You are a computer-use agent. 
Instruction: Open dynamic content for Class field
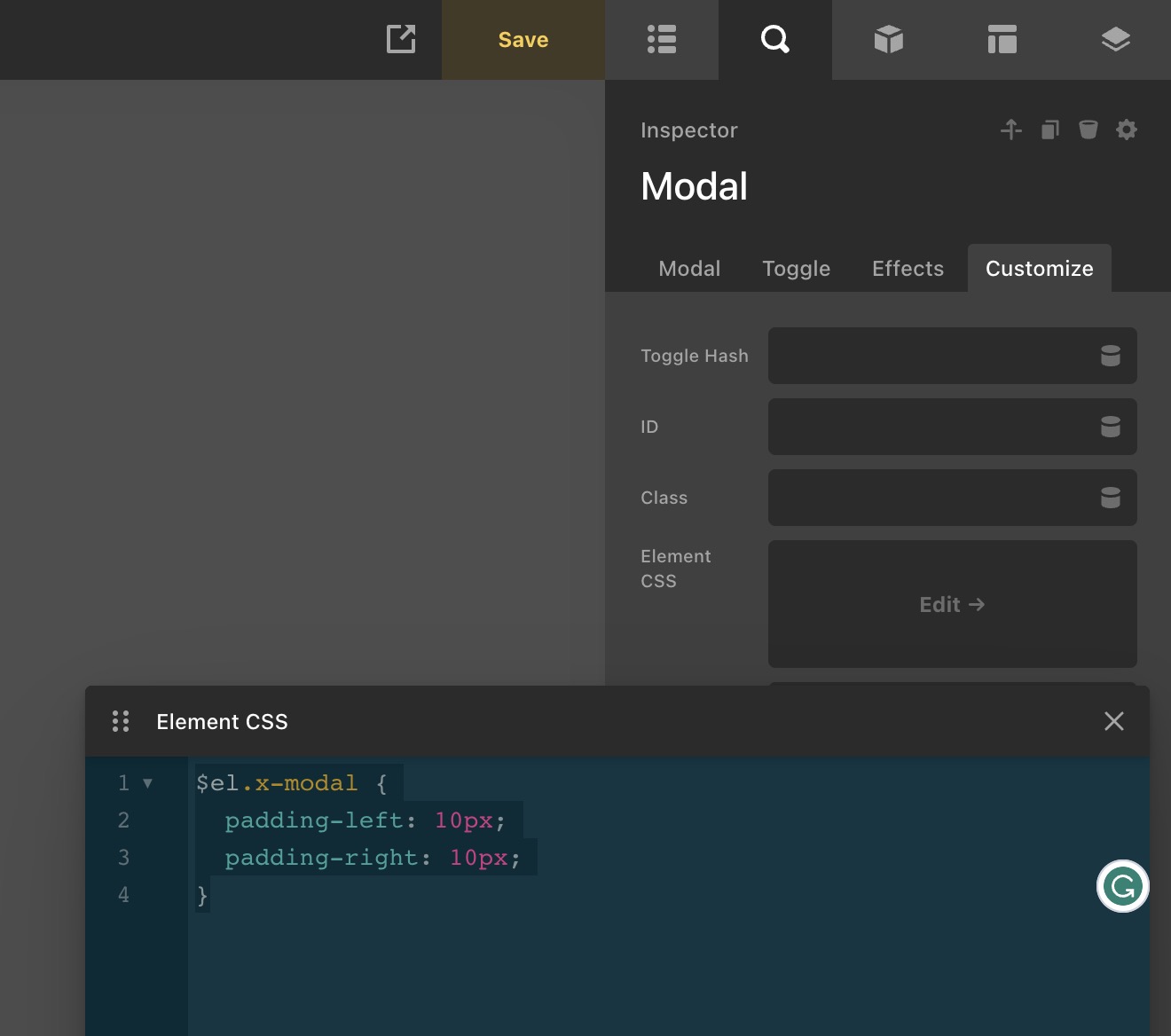click(1111, 498)
